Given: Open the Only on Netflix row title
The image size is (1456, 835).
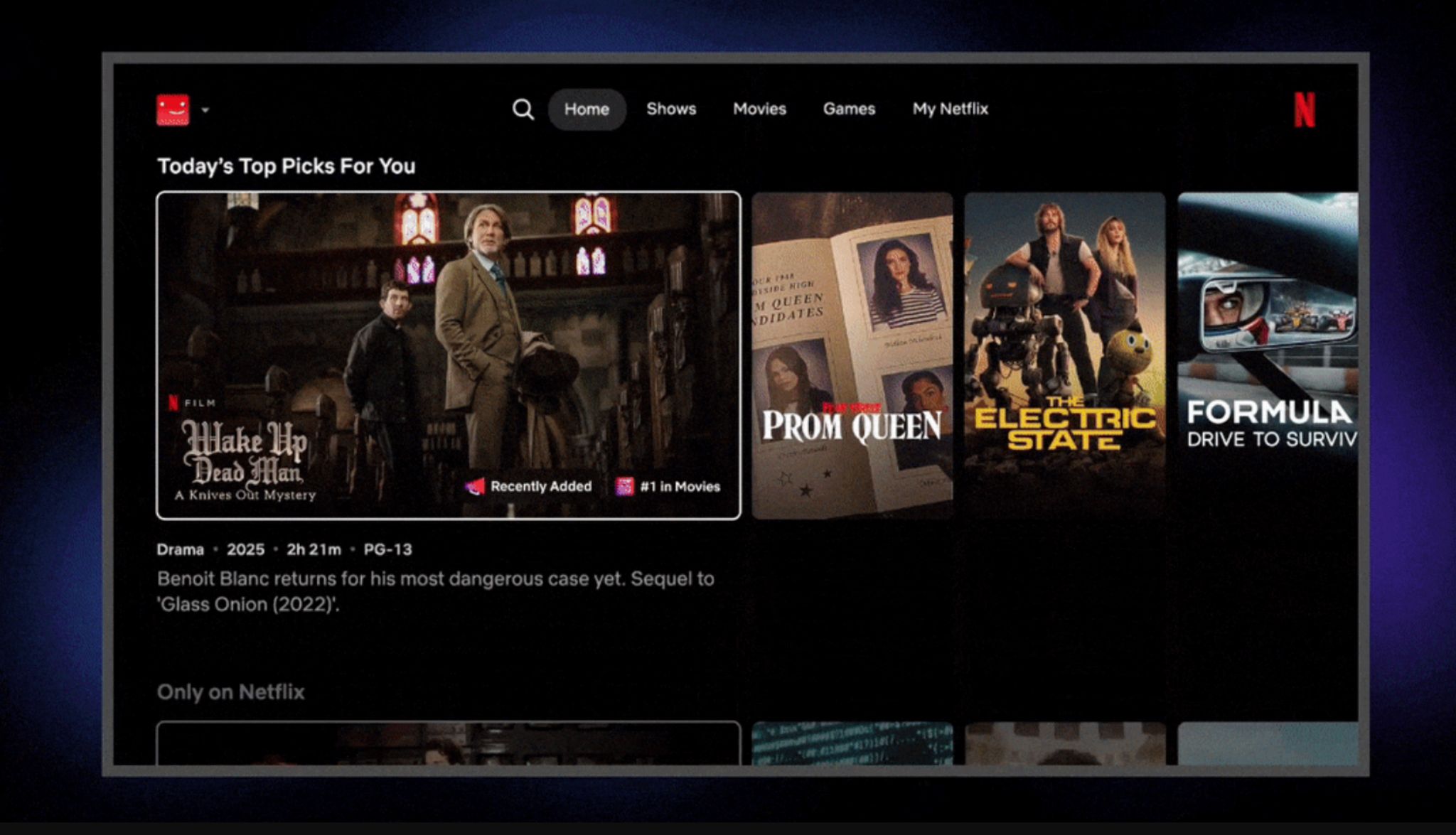Looking at the screenshot, I should [x=231, y=691].
